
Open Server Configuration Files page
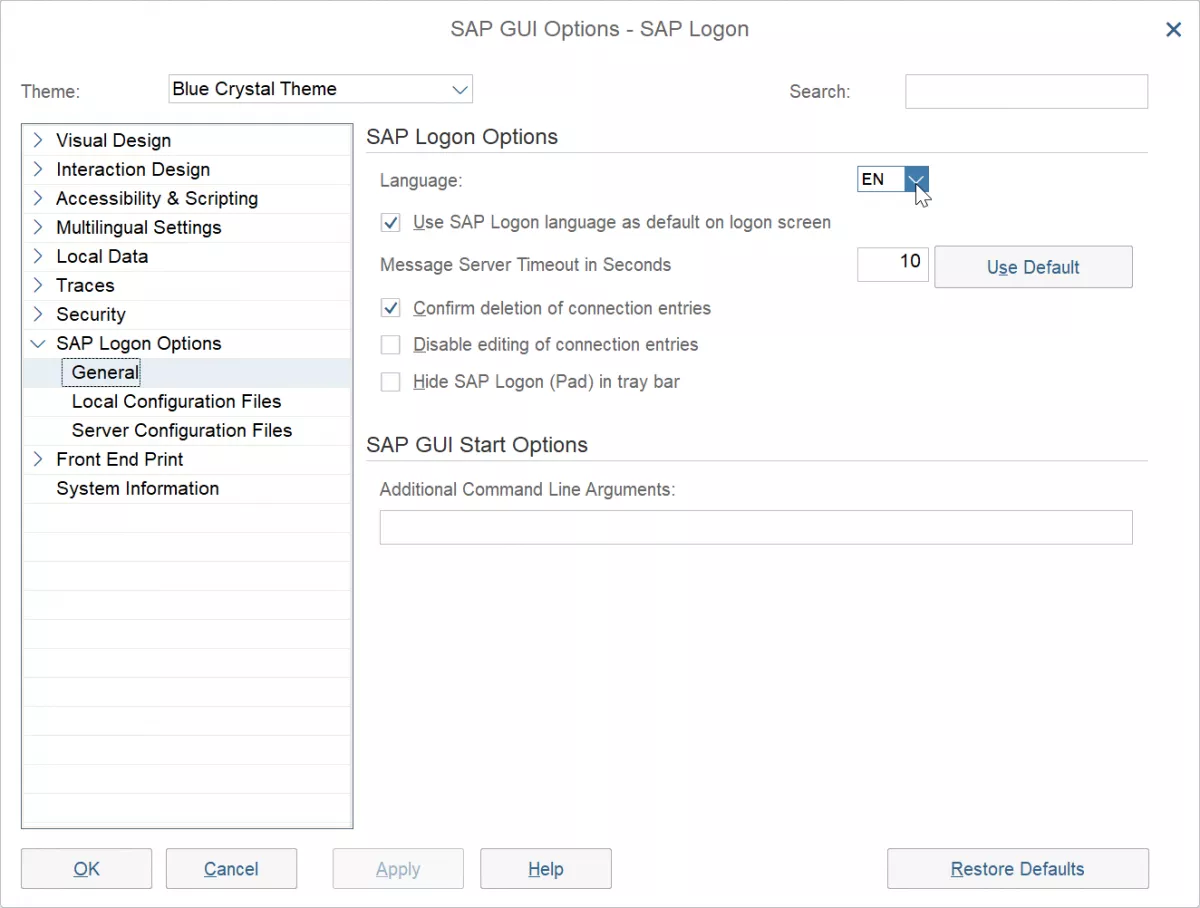182,430
